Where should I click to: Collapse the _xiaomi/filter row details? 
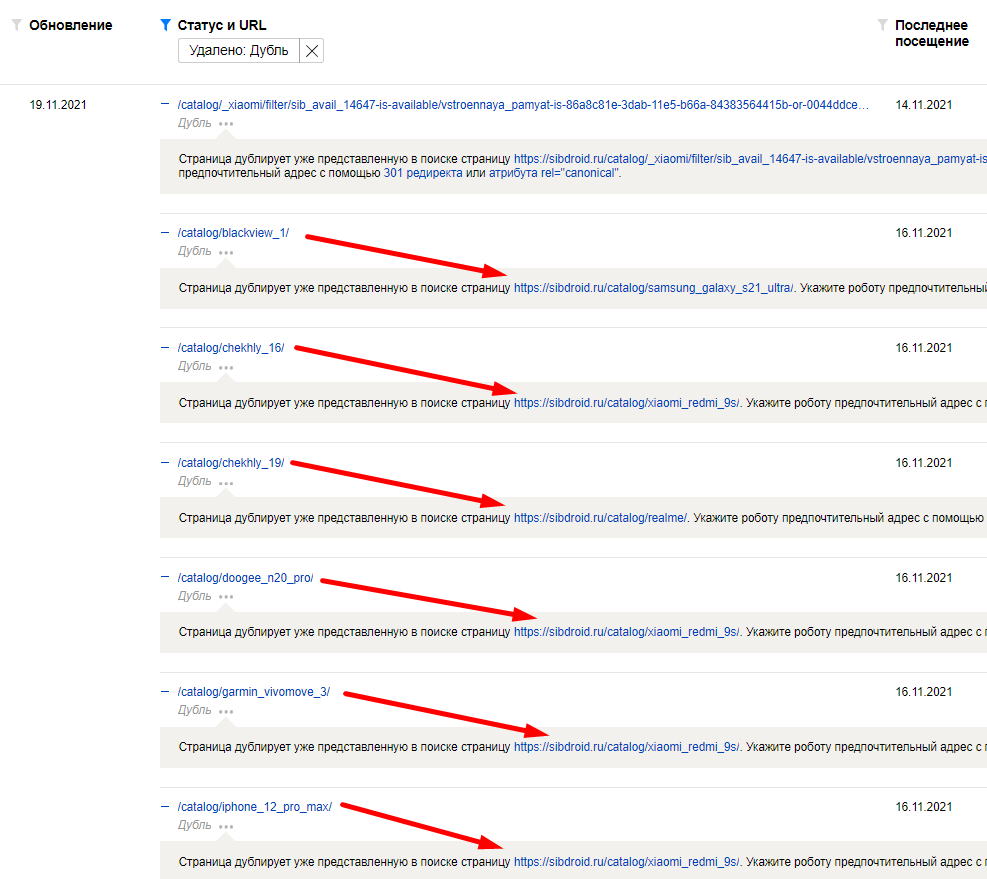pos(165,105)
